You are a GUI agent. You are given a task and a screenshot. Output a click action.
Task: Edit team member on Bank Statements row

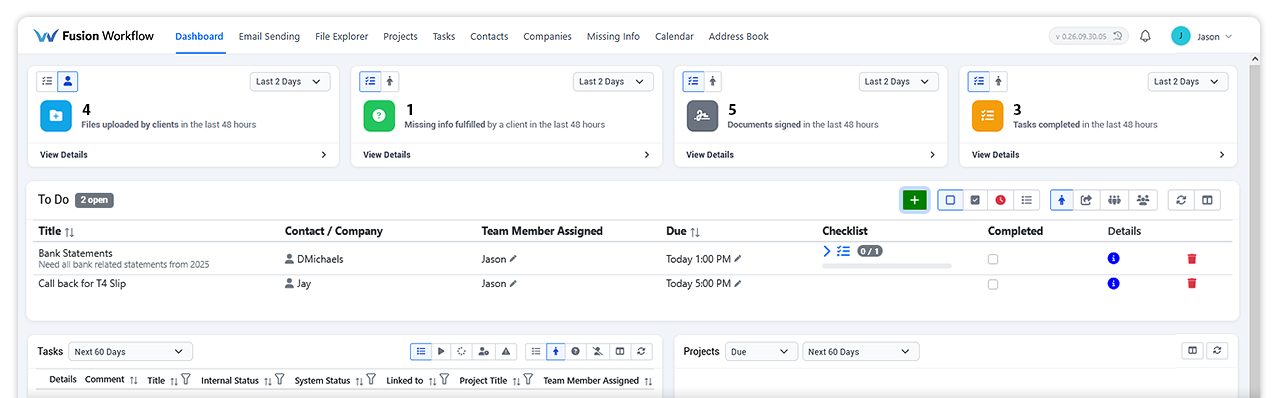[x=514, y=259]
